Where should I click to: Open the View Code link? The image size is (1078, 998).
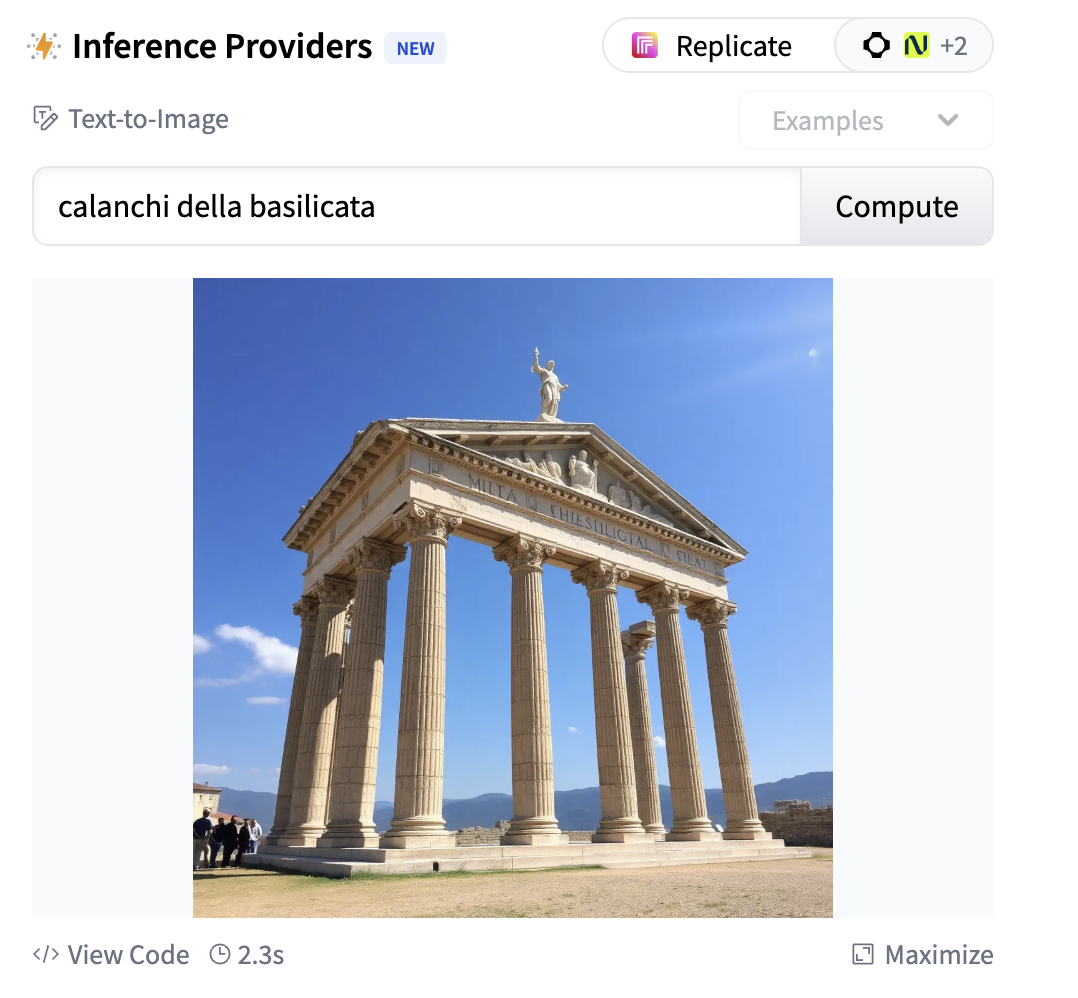coord(111,954)
